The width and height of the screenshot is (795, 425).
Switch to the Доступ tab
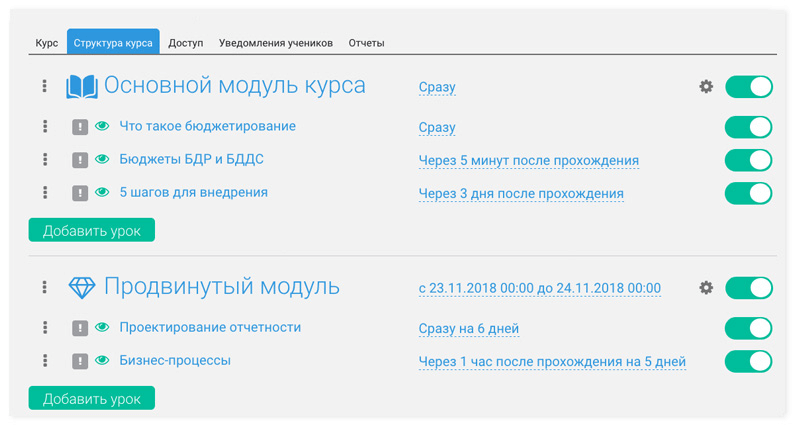185,43
